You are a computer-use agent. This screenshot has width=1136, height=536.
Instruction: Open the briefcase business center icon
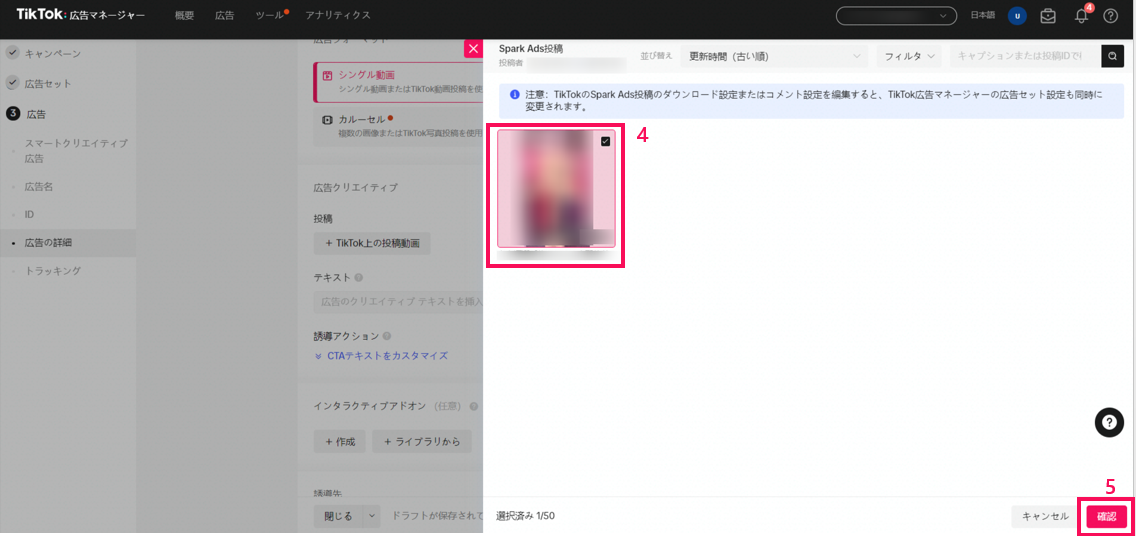(1048, 16)
